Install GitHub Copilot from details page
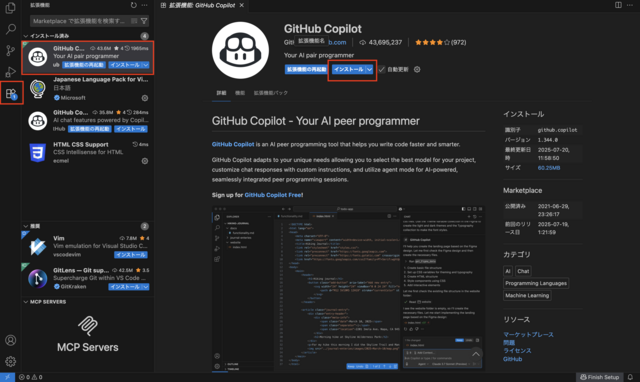Screen dimensions: 640x382 [348, 69]
